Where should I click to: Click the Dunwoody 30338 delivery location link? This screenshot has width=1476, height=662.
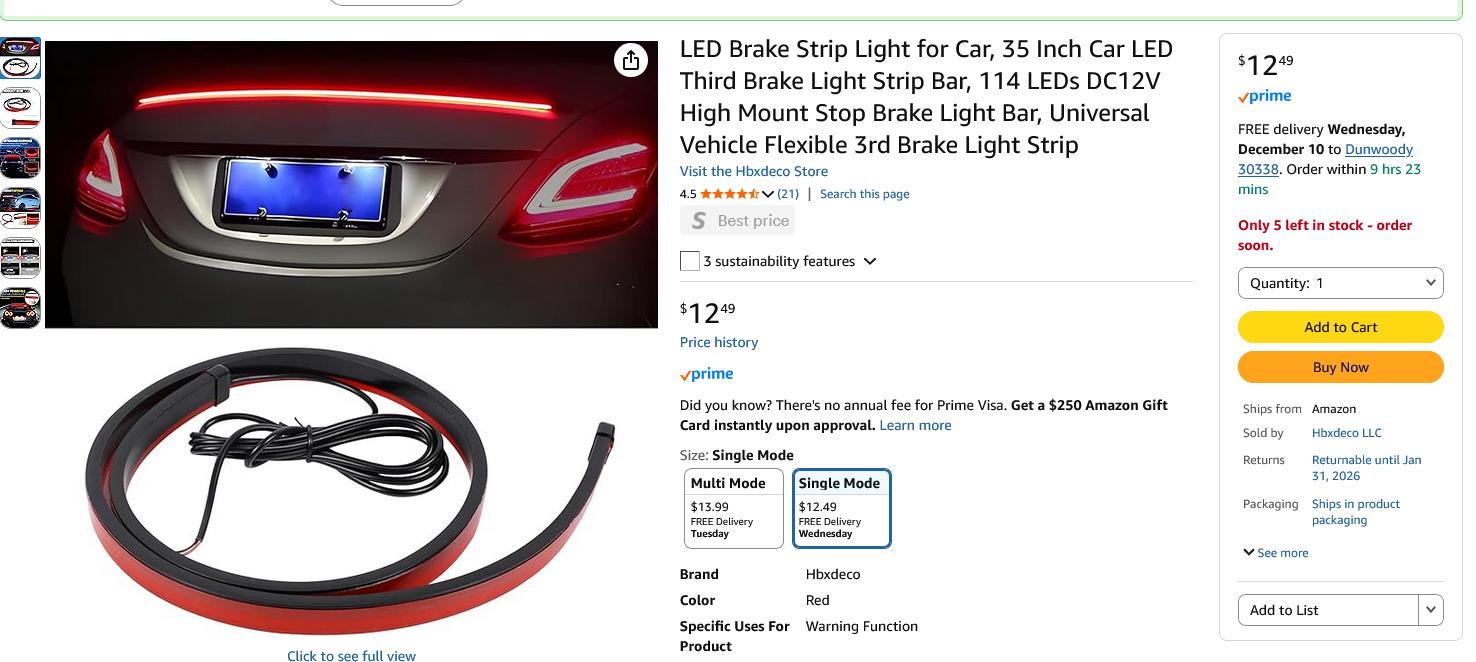(1378, 149)
